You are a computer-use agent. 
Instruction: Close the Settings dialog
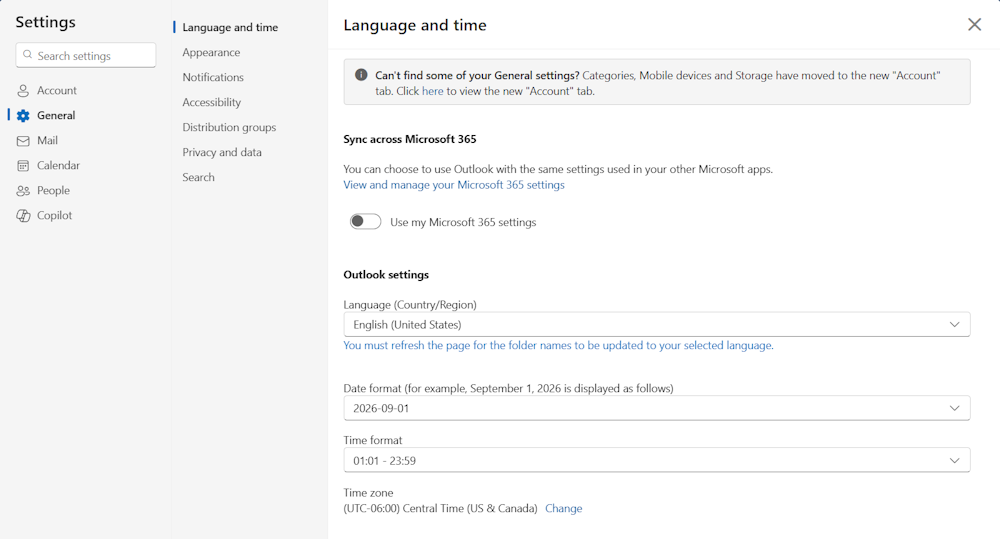pyautogui.click(x=974, y=24)
